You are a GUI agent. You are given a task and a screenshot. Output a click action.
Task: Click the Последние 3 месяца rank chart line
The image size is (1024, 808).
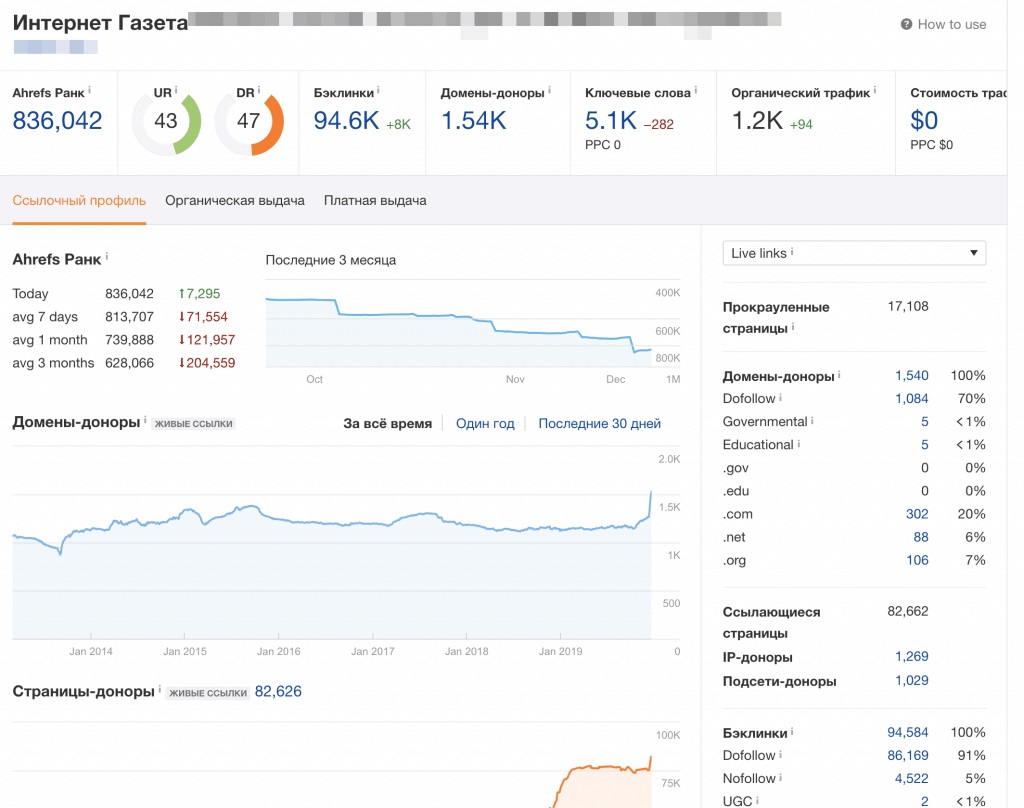tap(458, 325)
